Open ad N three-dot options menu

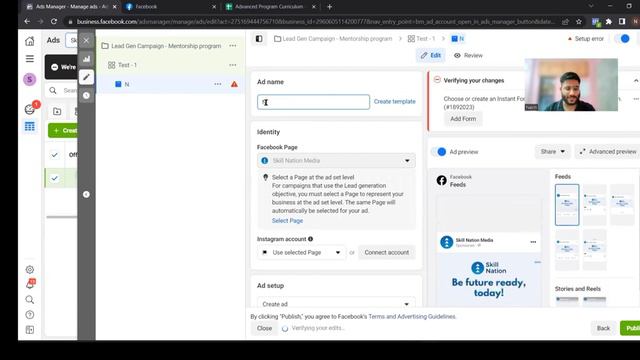point(218,84)
